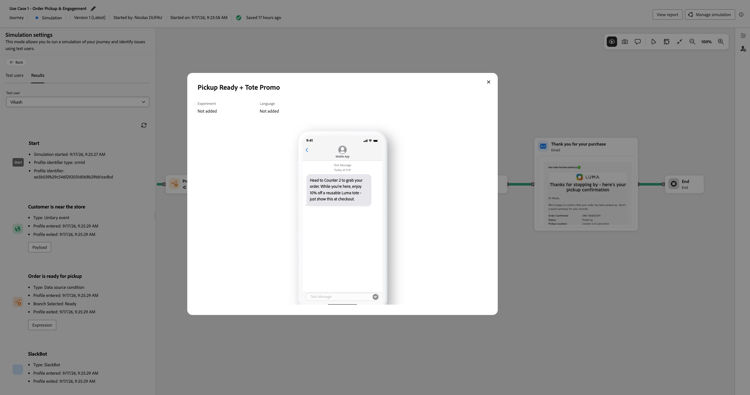
Task: Click 'Not added' under Language
Action: 269,111
